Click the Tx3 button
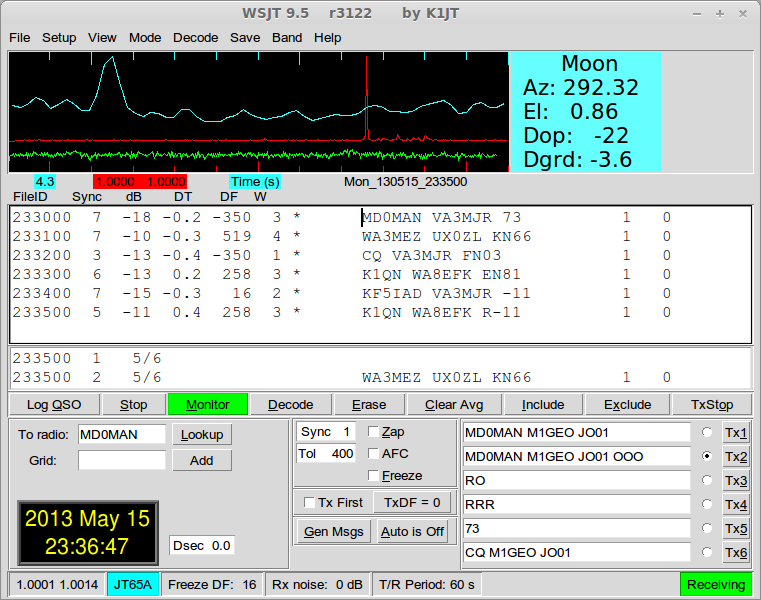Image resolution: width=761 pixels, height=600 pixels. 736,481
